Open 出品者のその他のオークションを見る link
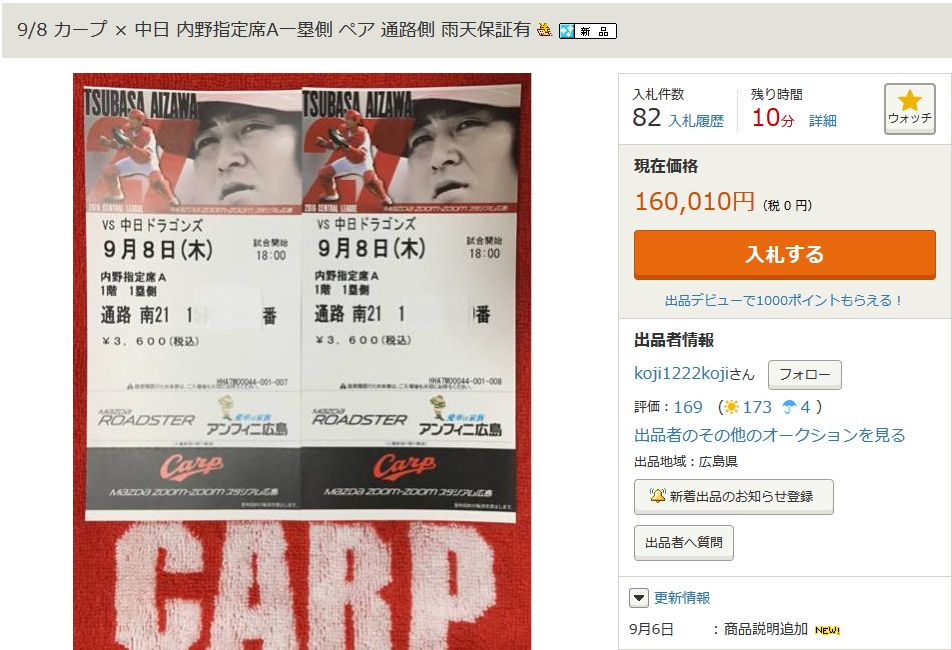The image size is (952, 650). point(770,435)
